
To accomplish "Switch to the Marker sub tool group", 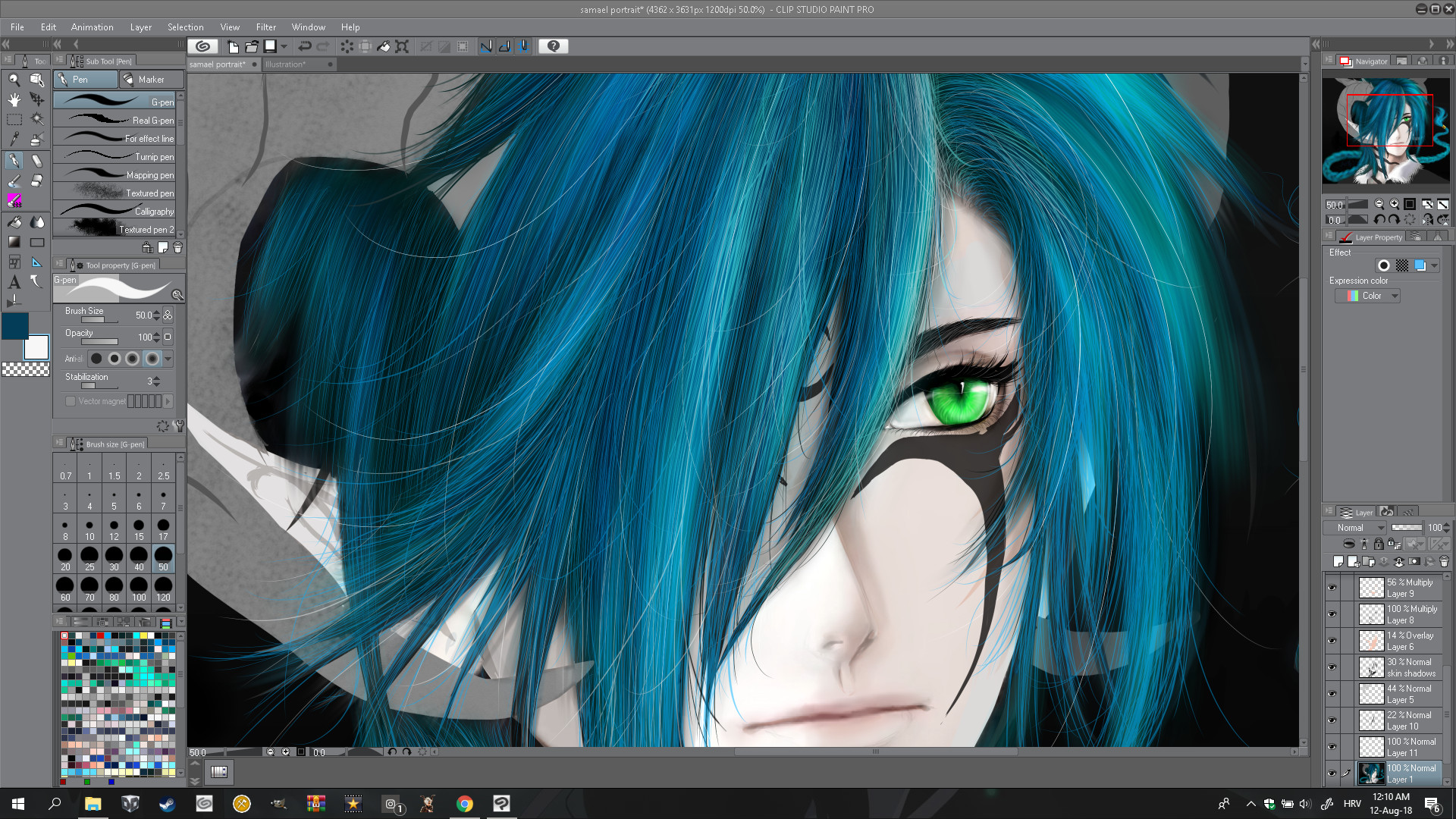I will pos(151,80).
